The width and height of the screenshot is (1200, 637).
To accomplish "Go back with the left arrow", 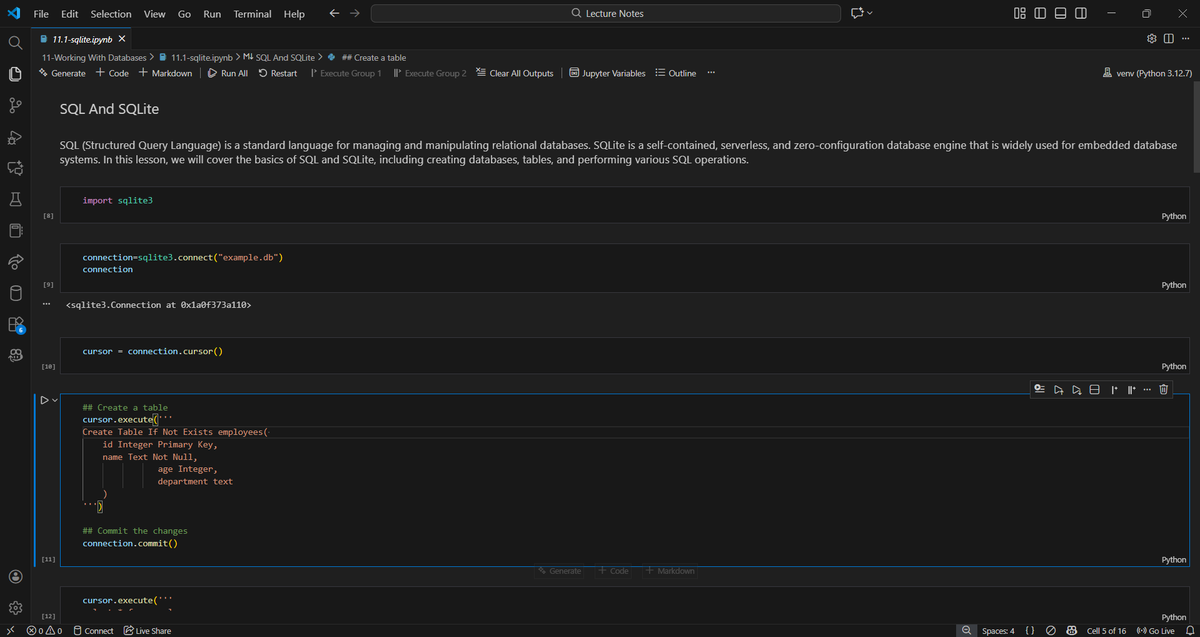I will pyautogui.click(x=334, y=13).
